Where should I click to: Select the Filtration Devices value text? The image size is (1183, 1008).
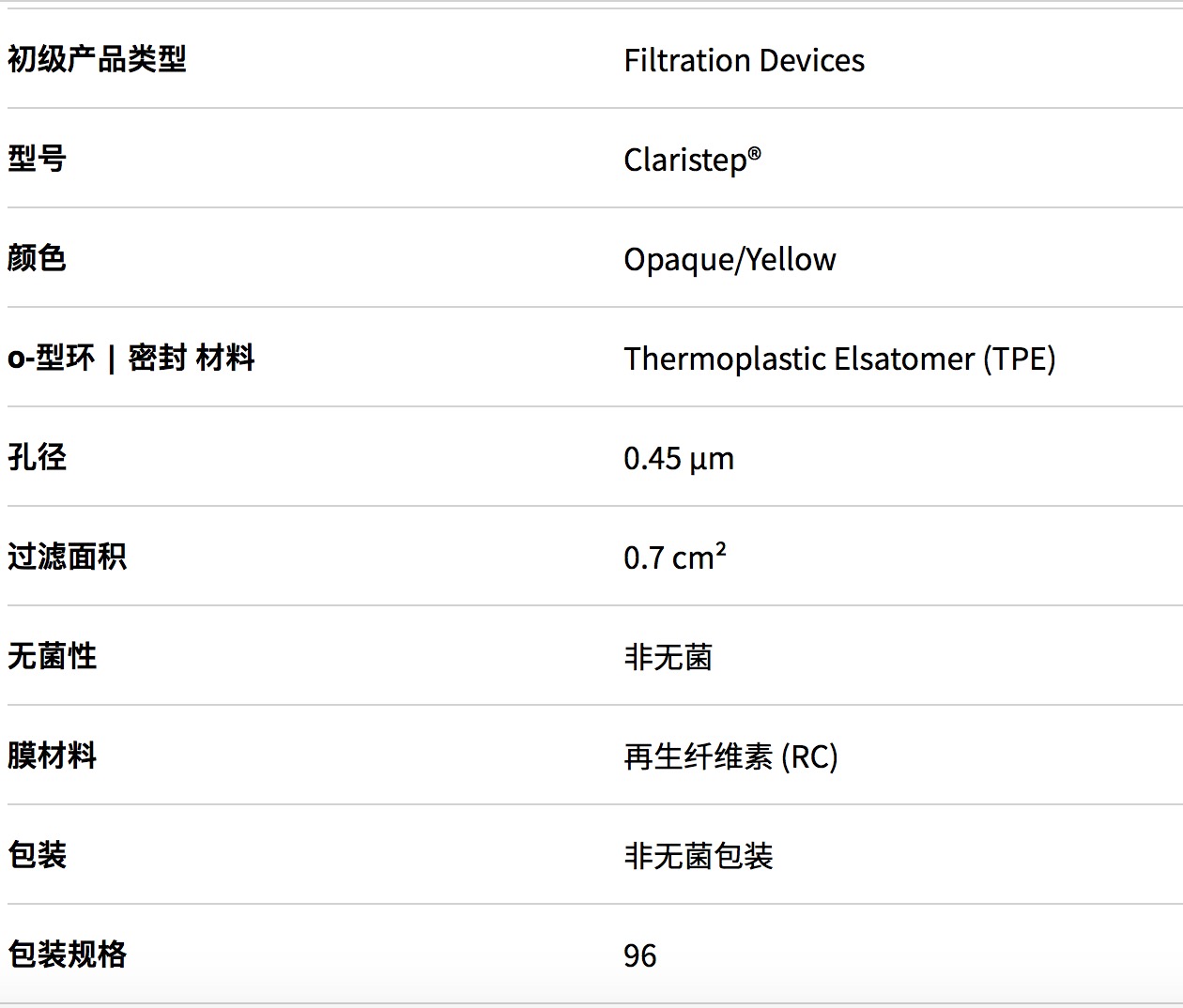[x=744, y=60]
